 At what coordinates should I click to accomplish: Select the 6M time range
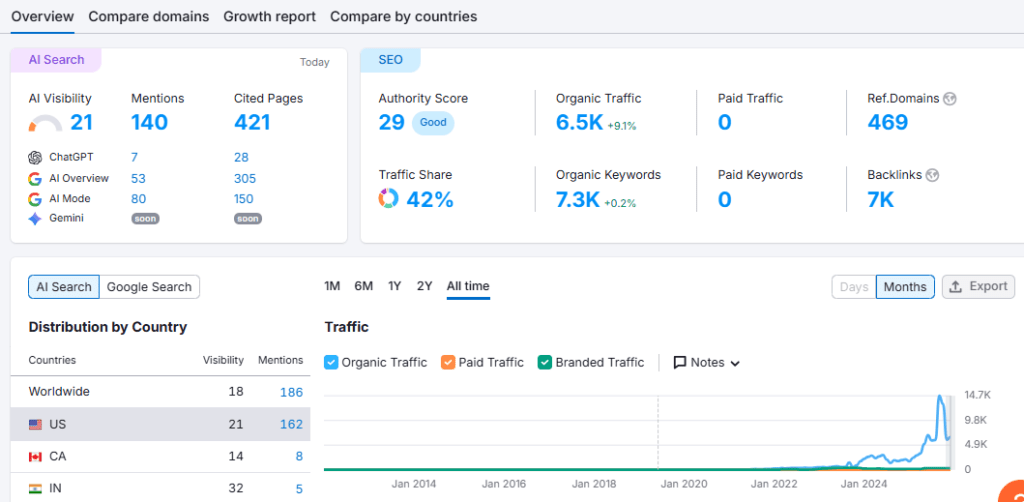pos(364,286)
